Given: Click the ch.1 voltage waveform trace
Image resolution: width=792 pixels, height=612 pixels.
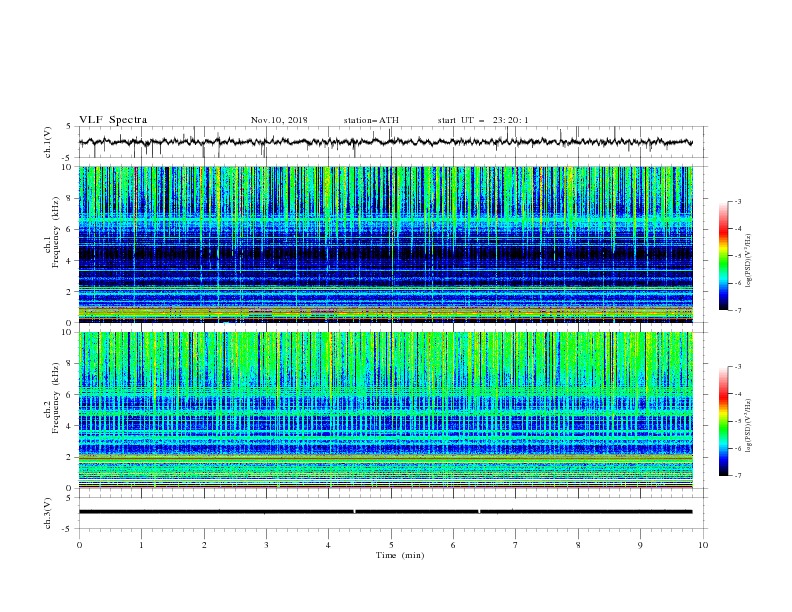Looking at the screenshot, I should 385,142.
